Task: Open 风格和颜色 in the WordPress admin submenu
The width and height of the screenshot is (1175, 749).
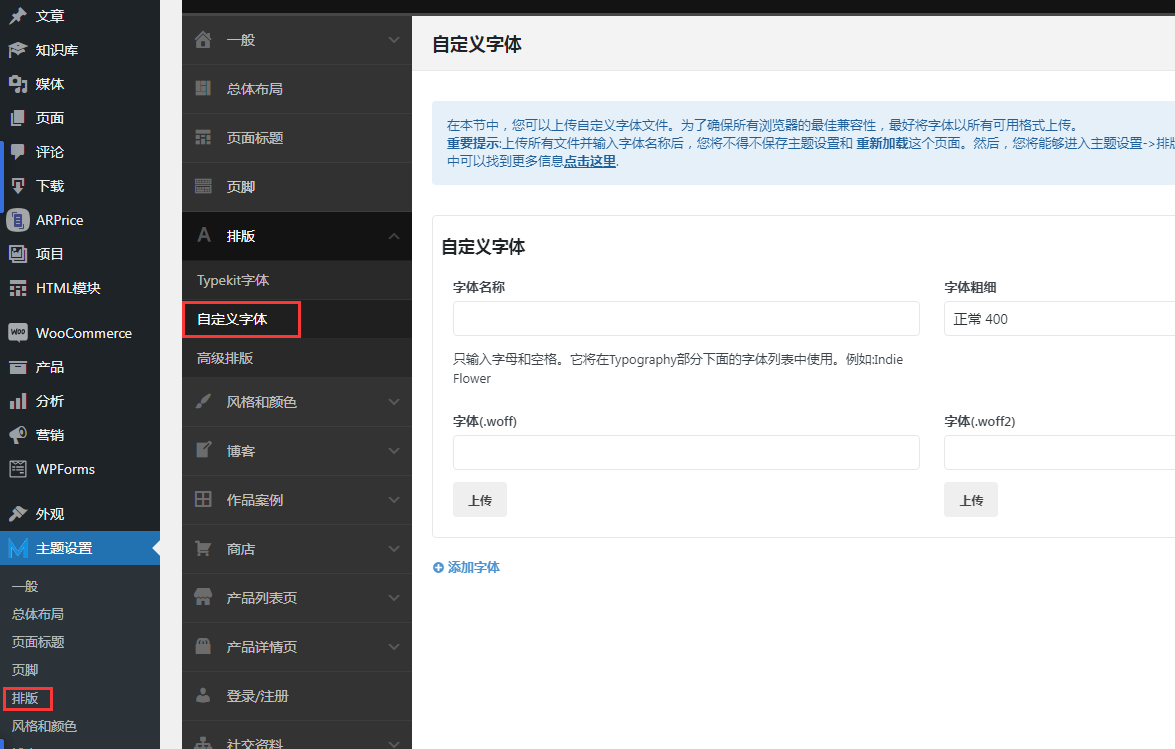Action: 44,726
